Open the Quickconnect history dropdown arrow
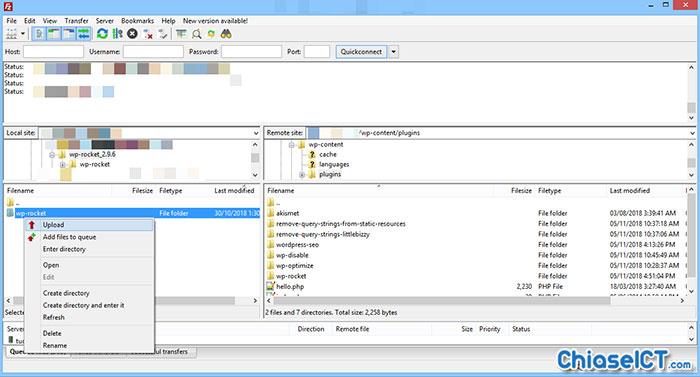 (x=393, y=52)
